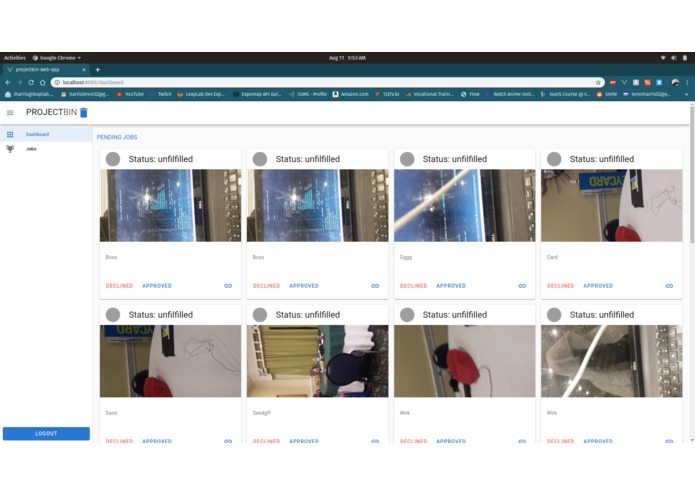Open the Watch Anime Online bookmark

tap(510, 94)
